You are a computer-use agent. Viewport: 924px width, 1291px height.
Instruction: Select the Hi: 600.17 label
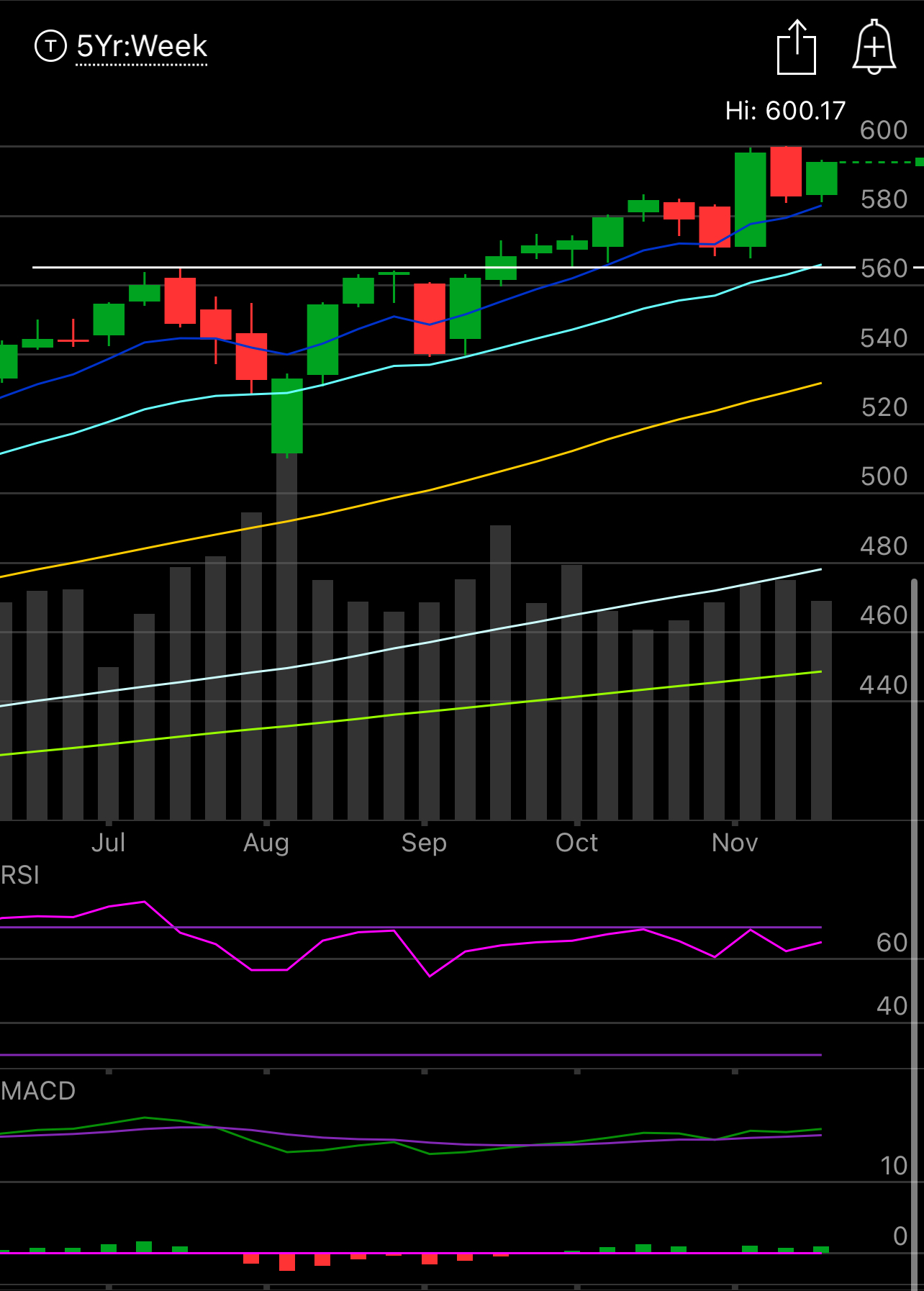(x=785, y=110)
